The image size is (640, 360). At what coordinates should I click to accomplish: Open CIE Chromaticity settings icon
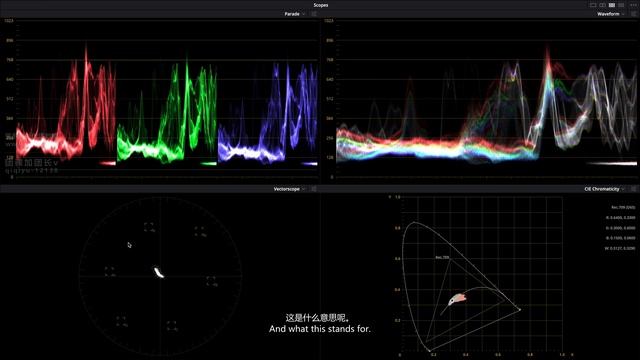[634, 189]
